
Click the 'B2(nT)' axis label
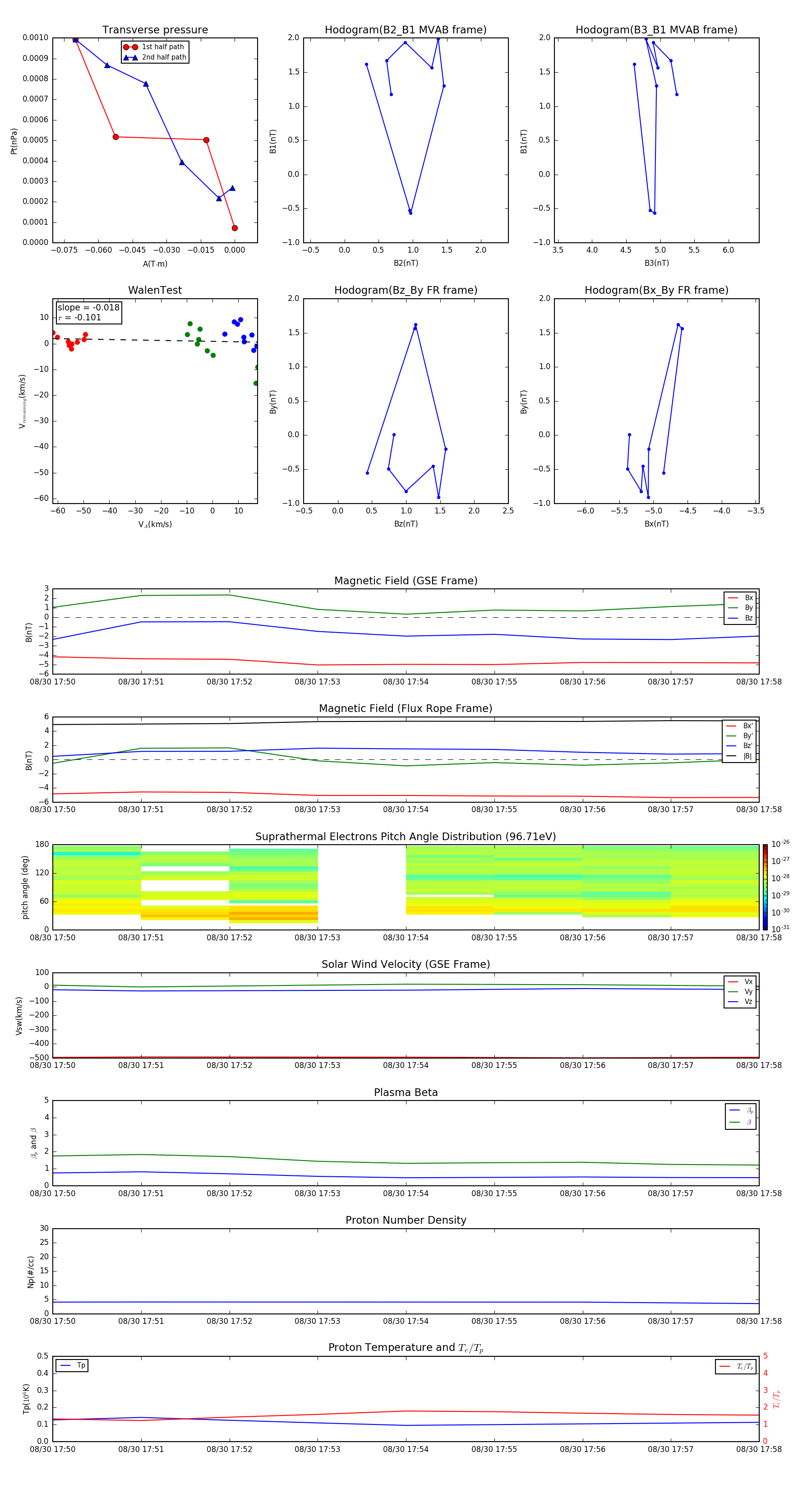(406, 263)
